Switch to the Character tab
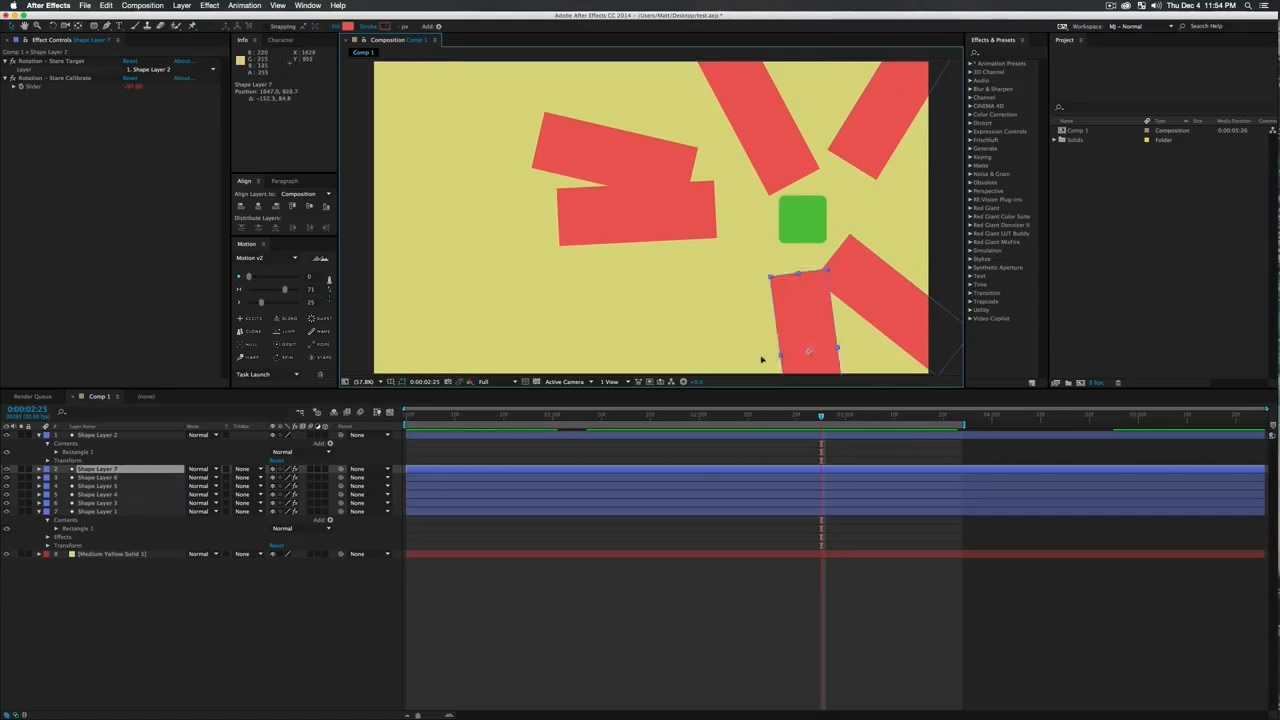Image resolution: width=1280 pixels, height=720 pixels. coord(280,40)
